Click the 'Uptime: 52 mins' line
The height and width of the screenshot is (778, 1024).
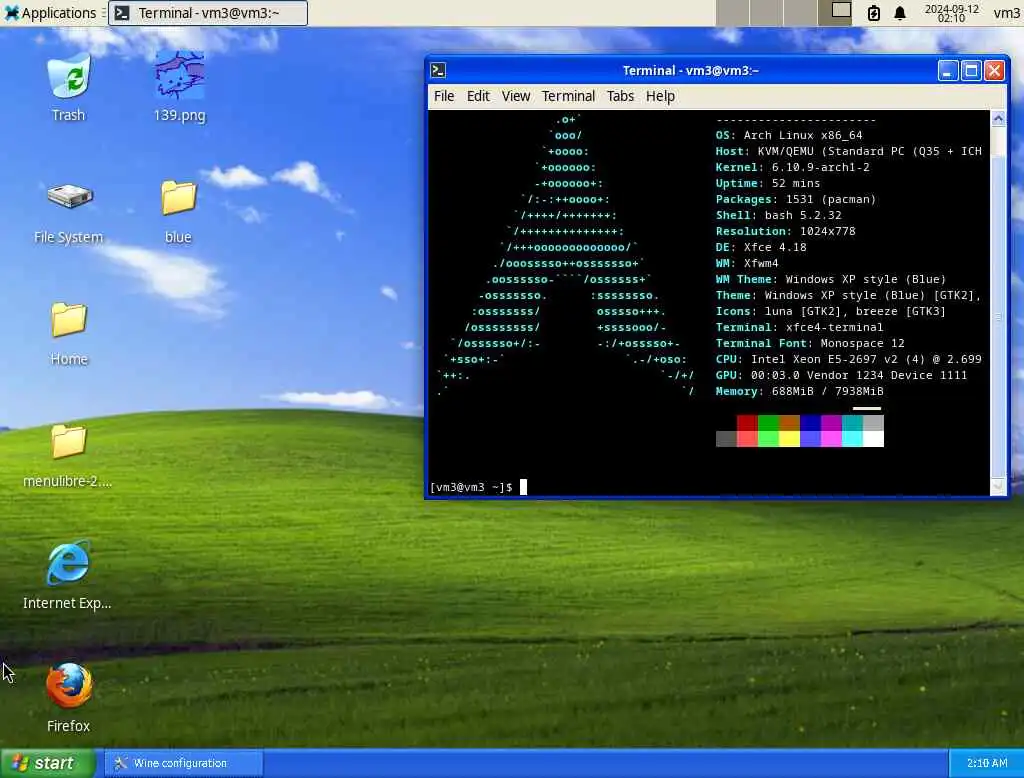coord(767,184)
